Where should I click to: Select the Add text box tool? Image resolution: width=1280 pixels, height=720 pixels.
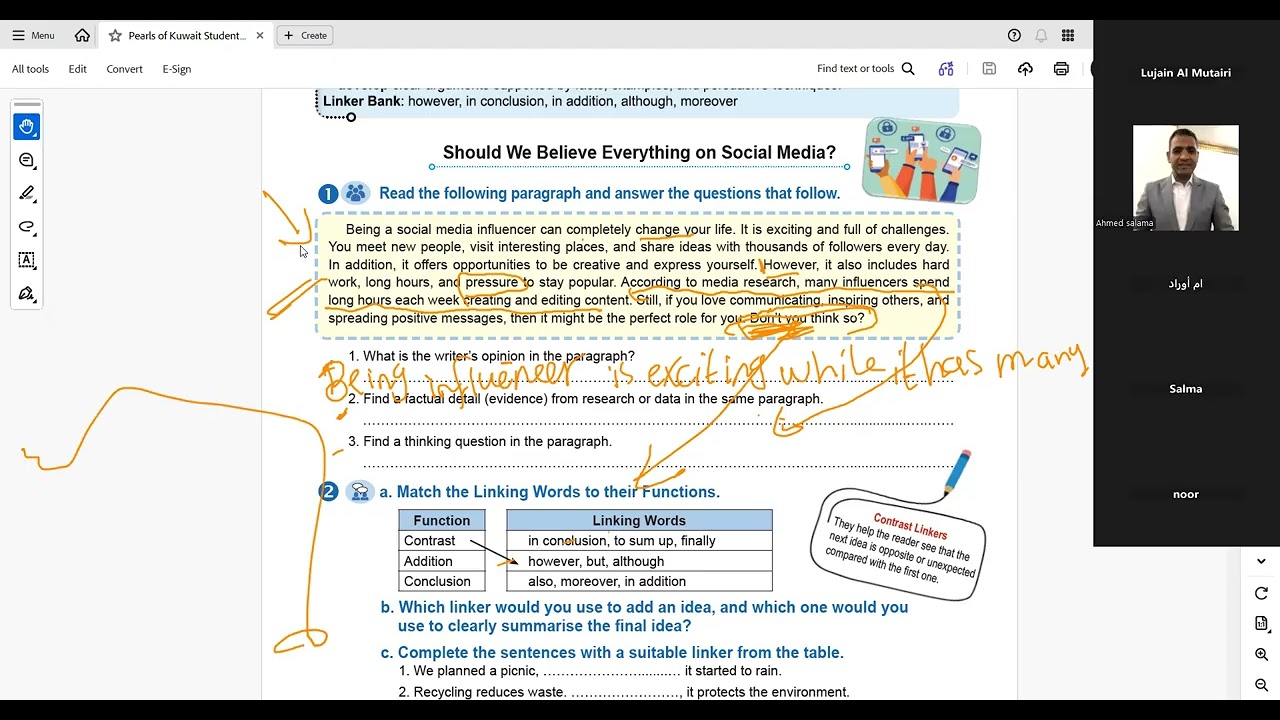pos(27,260)
